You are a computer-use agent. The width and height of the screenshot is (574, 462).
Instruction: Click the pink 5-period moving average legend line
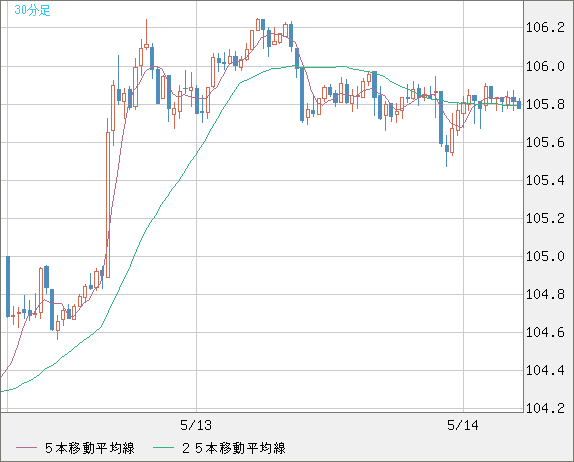[26, 448]
